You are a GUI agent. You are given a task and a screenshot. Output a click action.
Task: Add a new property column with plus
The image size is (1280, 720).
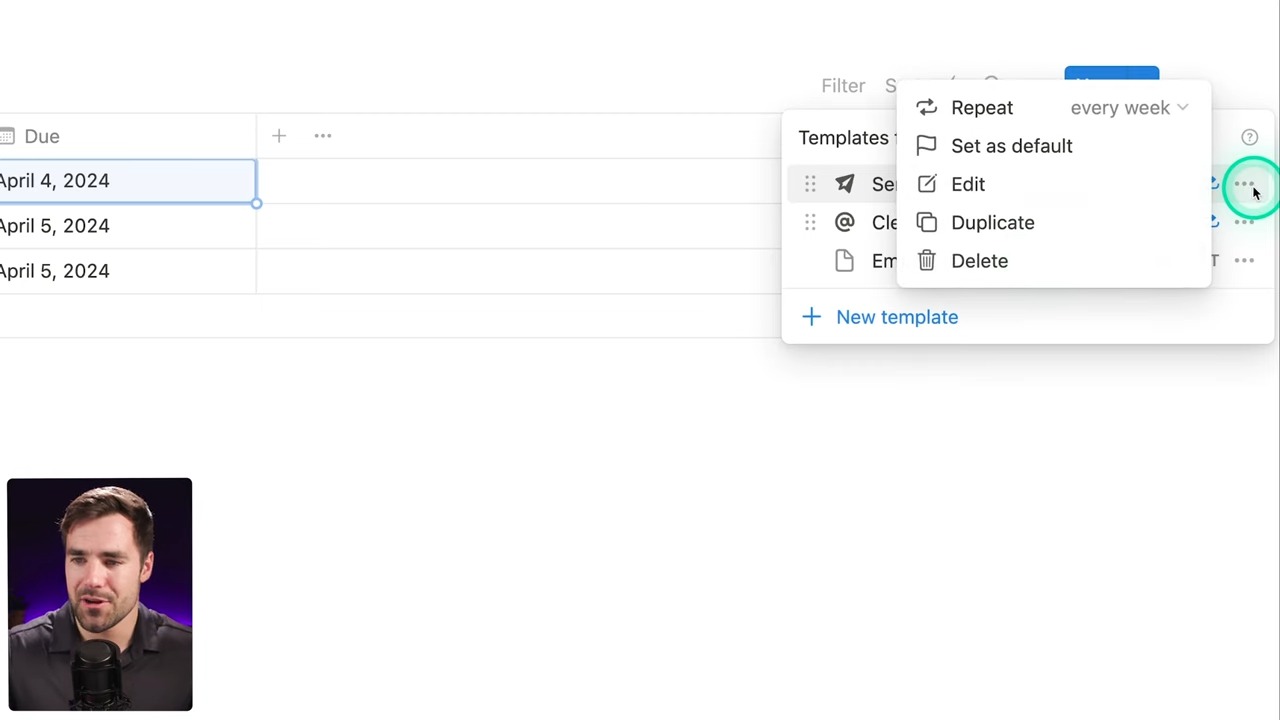click(279, 136)
